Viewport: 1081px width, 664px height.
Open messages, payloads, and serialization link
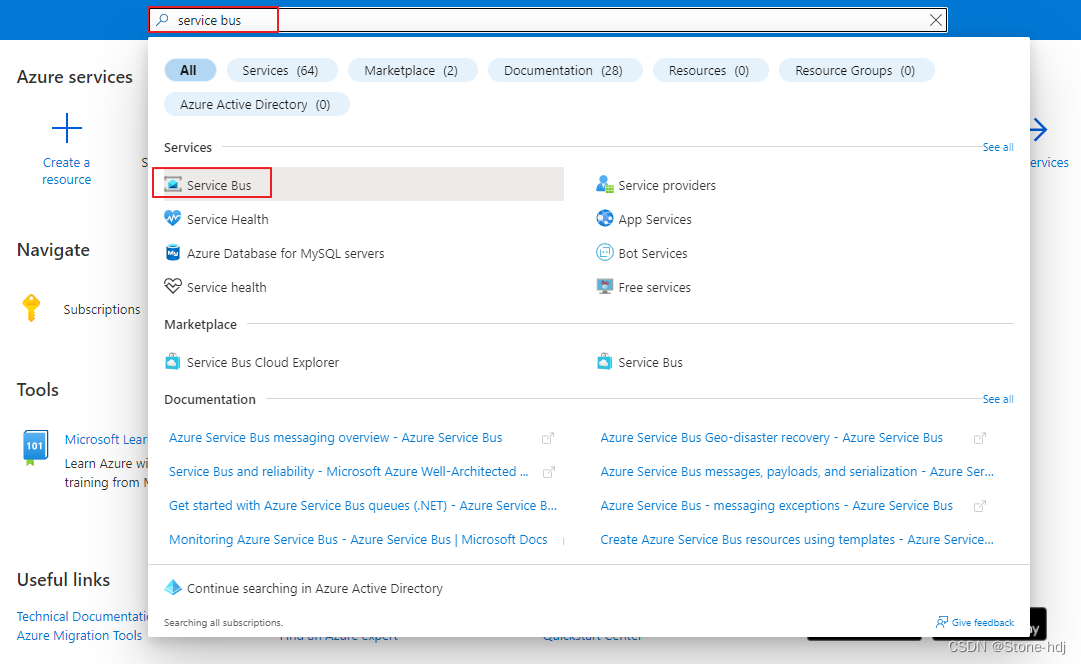[797, 472]
